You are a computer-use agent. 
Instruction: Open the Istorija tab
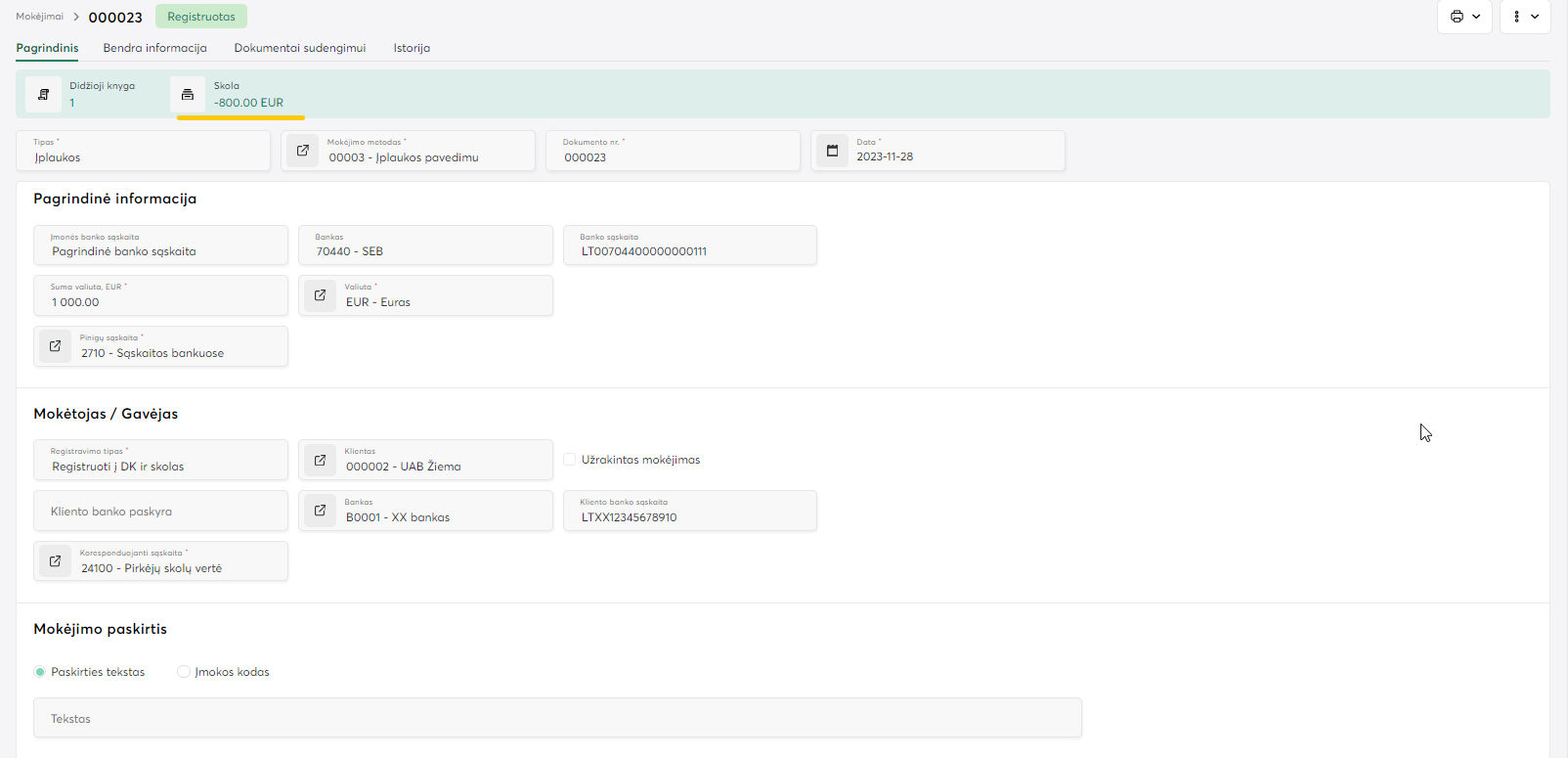pos(412,48)
